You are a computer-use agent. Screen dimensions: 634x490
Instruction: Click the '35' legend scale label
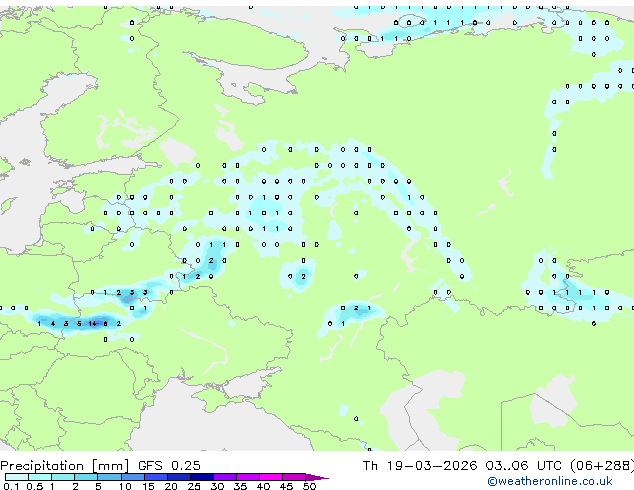coord(240,486)
